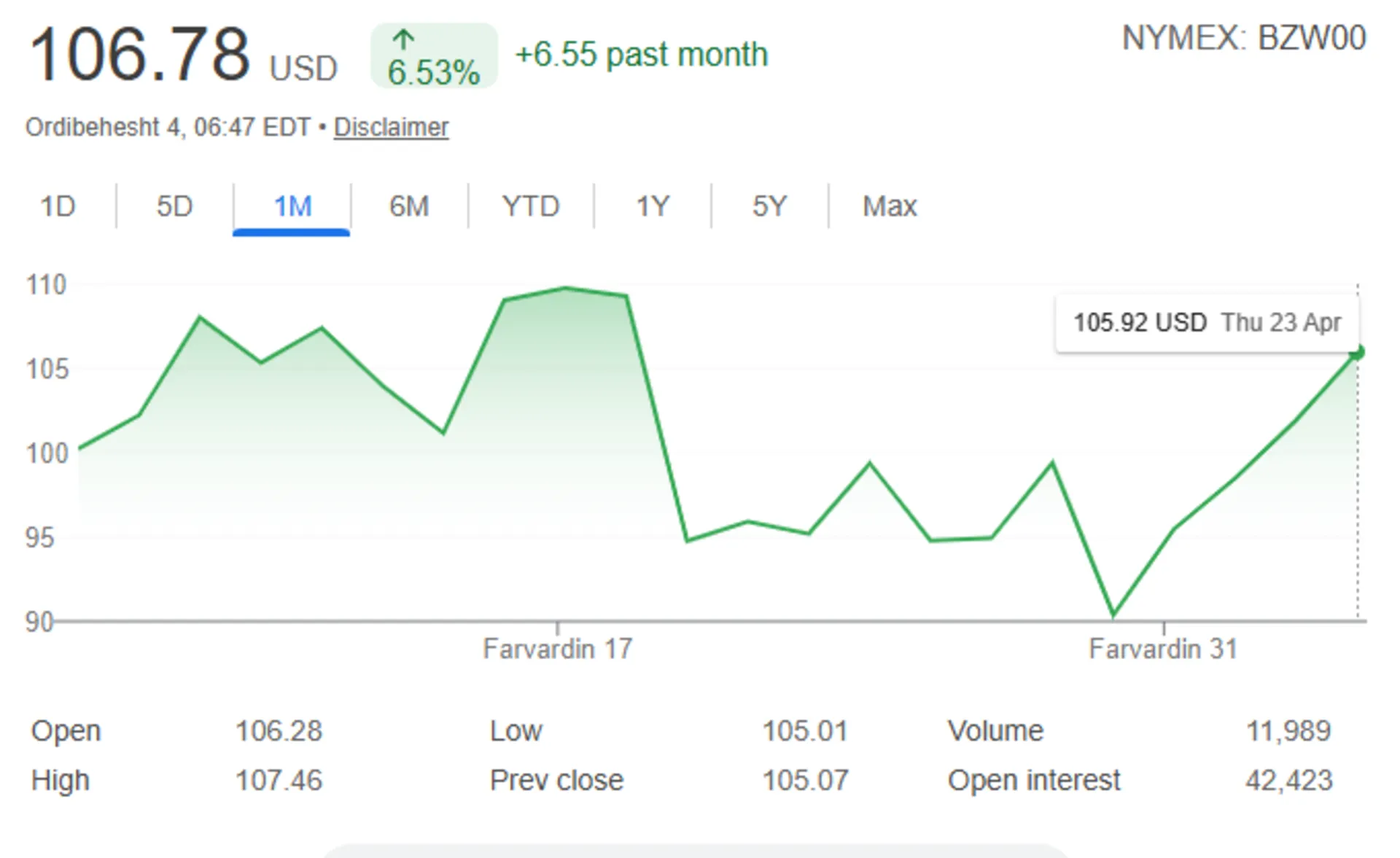Select the 1M range tab
1400x858 pixels.
(x=292, y=206)
